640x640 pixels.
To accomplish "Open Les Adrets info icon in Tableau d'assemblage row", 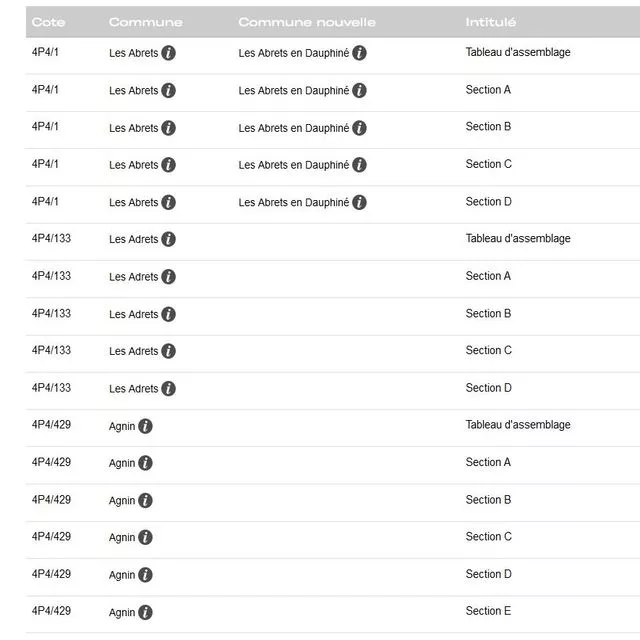I will point(168,239).
